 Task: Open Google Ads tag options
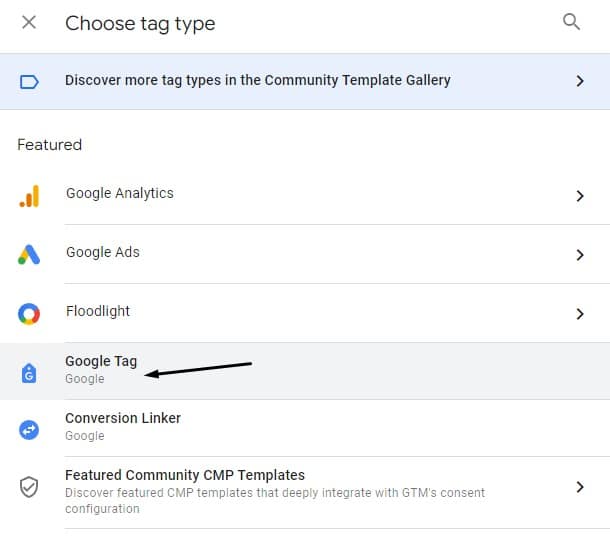pyautogui.click(x=305, y=254)
